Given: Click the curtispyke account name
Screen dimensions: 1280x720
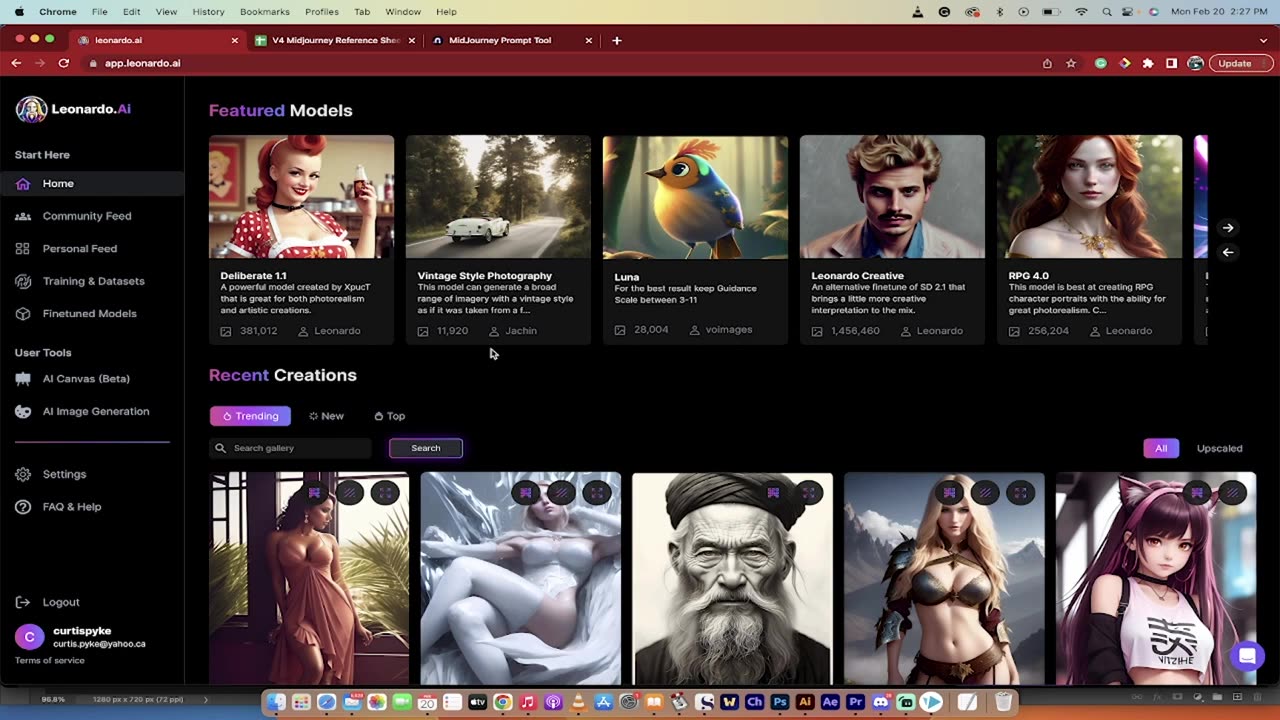Looking at the screenshot, I should click(82, 631).
